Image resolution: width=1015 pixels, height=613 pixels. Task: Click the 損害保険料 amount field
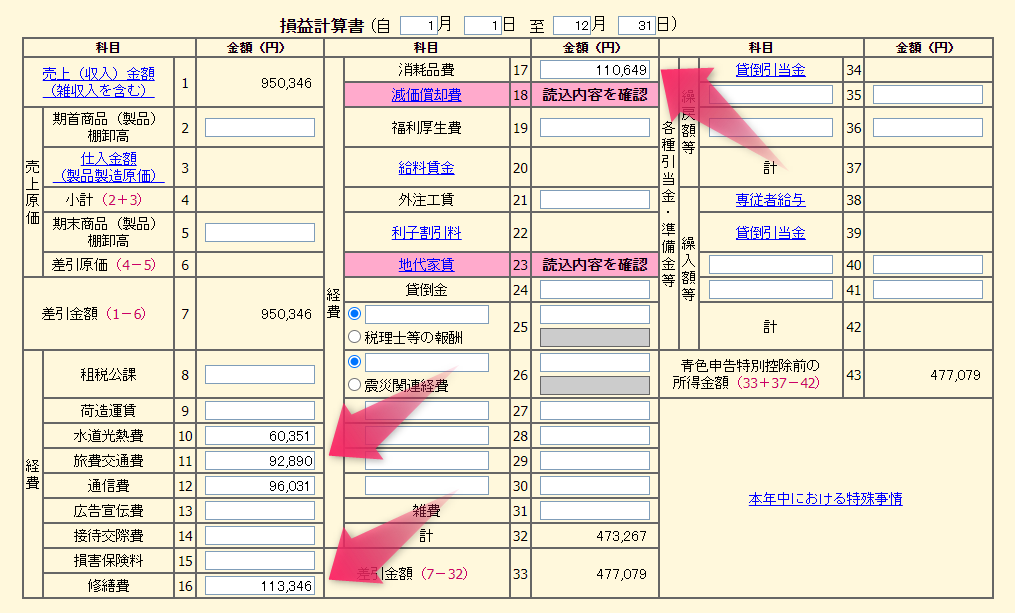tap(260, 561)
